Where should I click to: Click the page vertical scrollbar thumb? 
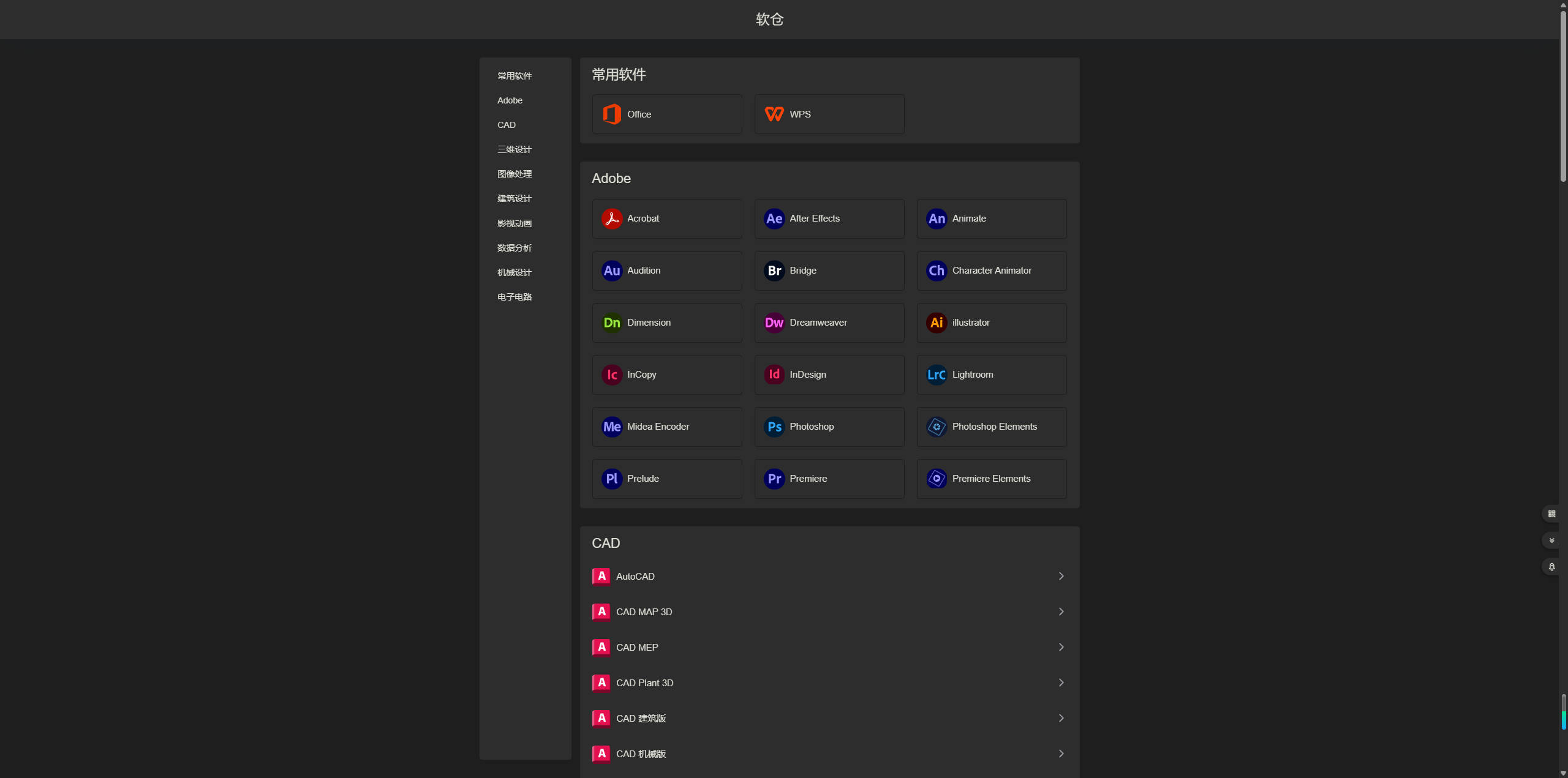tap(1563, 95)
